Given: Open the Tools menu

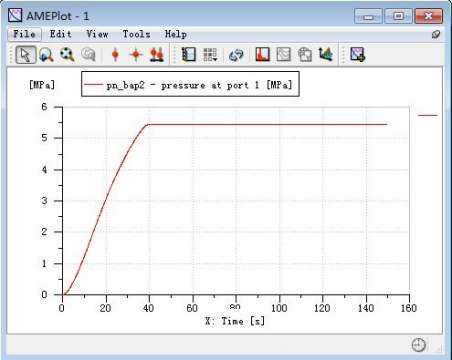Looking at the screenshot, I should 136,34.
